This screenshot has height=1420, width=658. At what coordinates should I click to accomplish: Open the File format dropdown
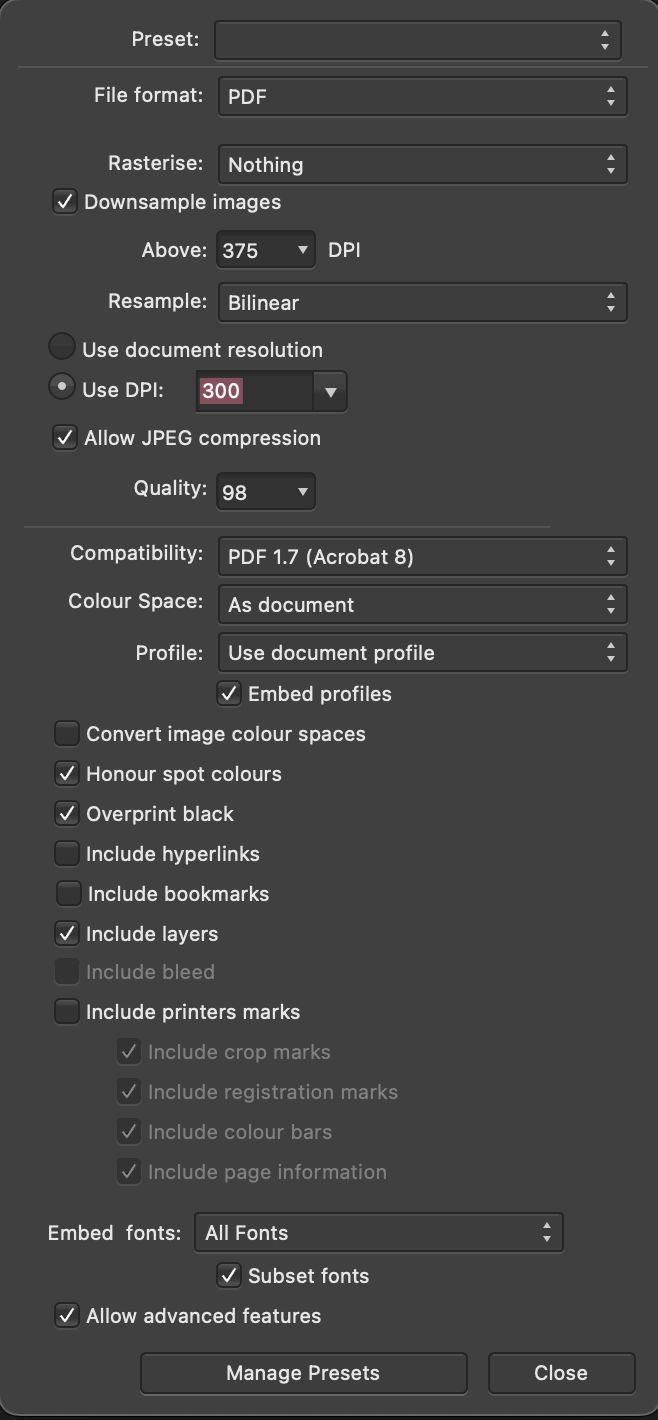coord(422,96)
